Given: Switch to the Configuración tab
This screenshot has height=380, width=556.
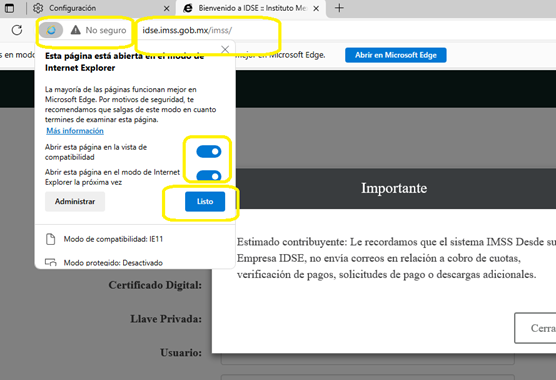Looking at the screenshot, I should point(101,8).
